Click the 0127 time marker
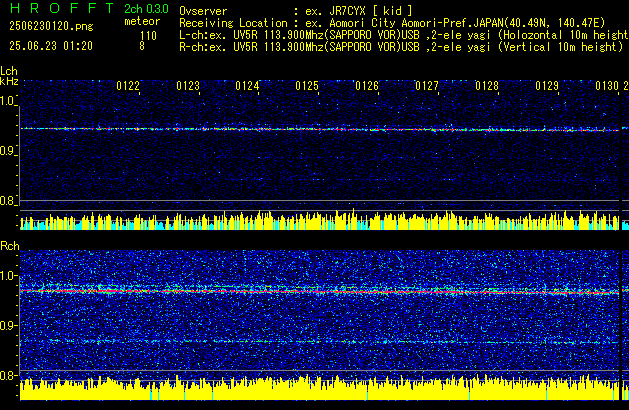This screenshot has width=629, height=410. (427, 86)
